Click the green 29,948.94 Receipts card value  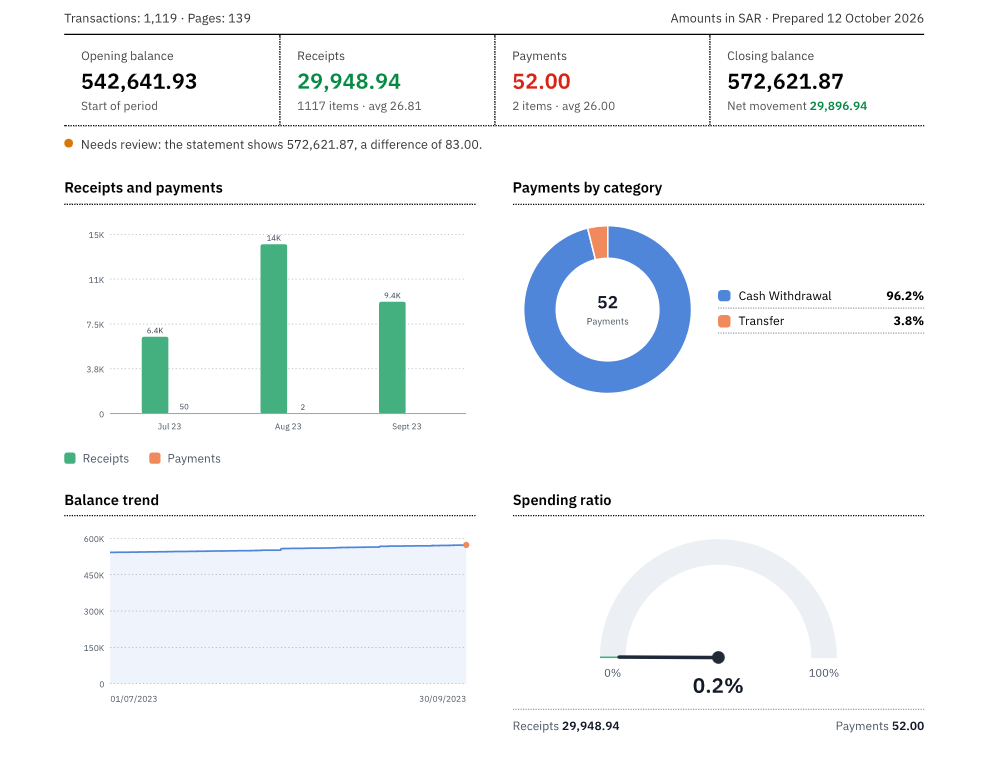[349, 81]
